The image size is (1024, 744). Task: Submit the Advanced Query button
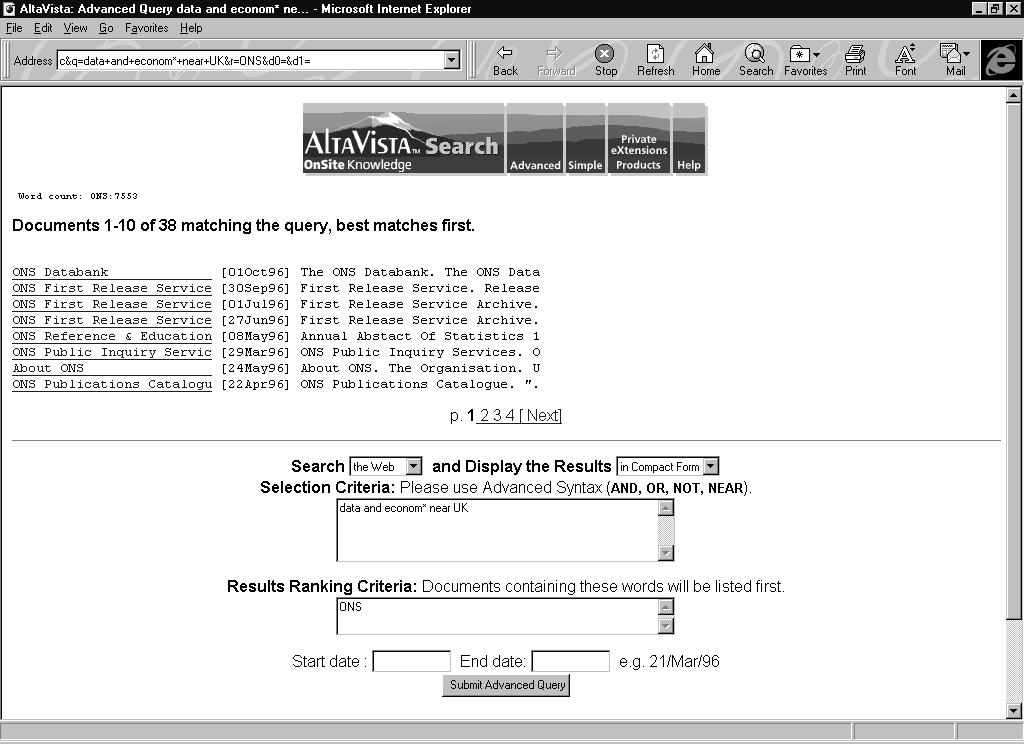(506, 685)
